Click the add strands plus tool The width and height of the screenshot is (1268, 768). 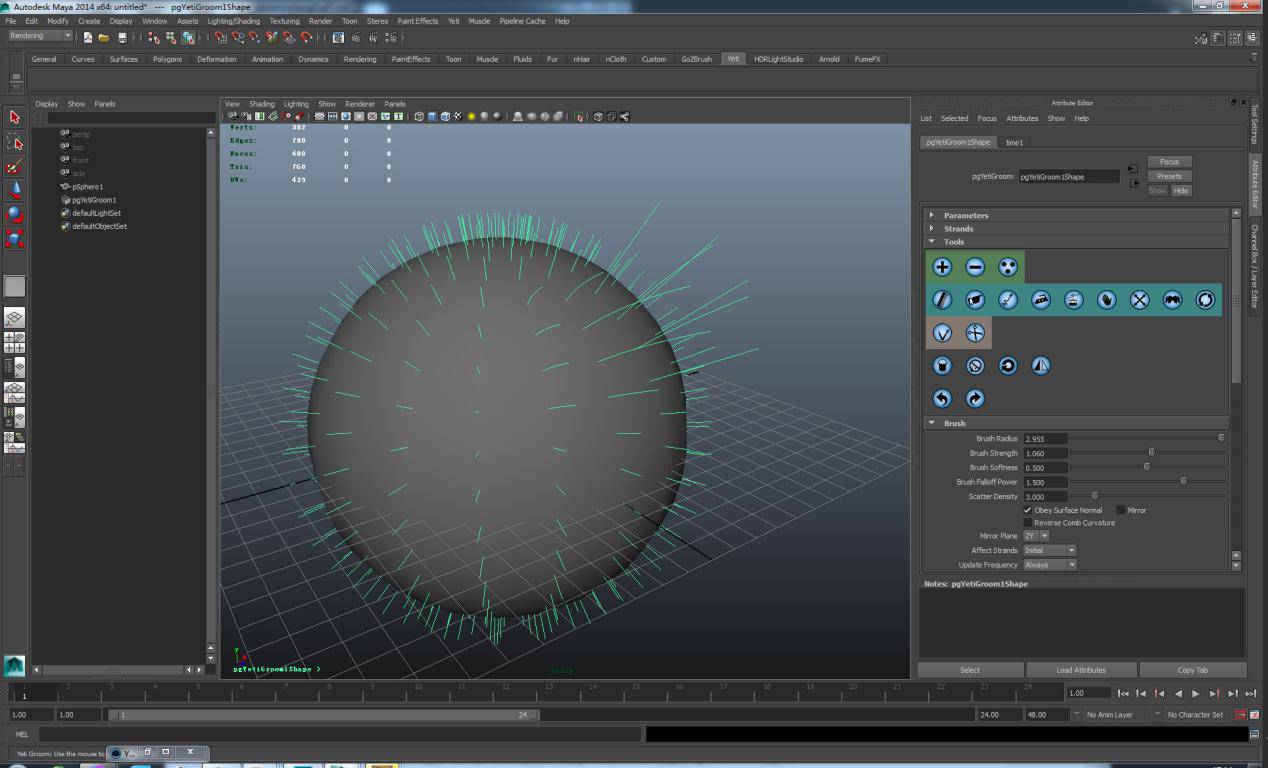pos(942,267)
